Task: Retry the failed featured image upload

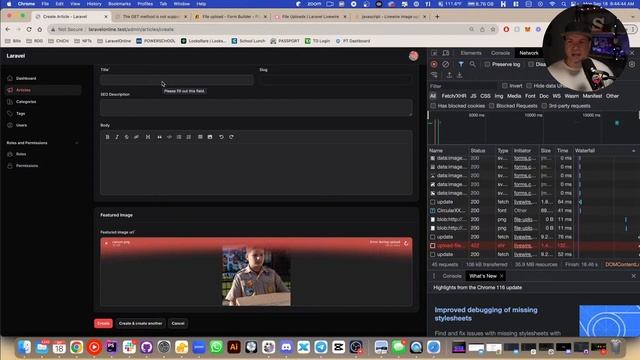Action: pyautogui.click(x=406, y=243)
